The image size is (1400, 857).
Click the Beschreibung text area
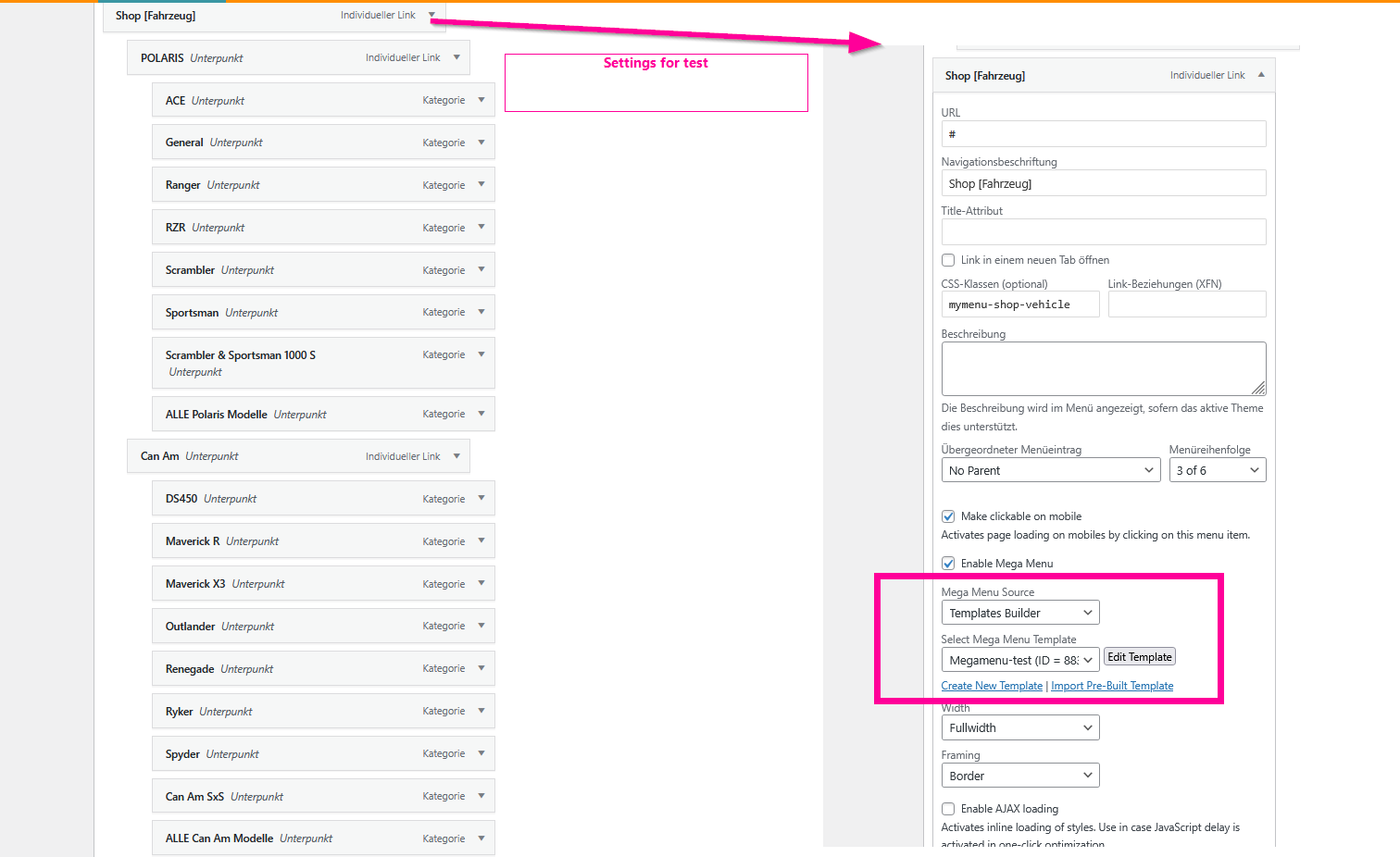tap(1104, 368)
